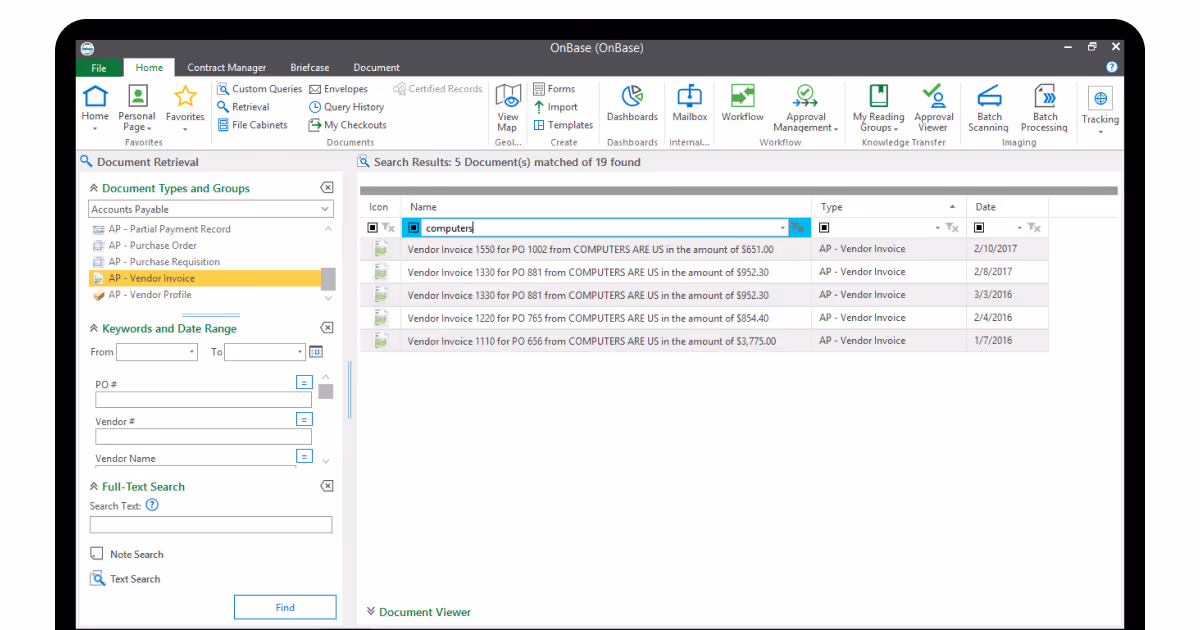Expand the Document Viewer panel
The height and width of the screenshot is (630, 1200).
370,611
